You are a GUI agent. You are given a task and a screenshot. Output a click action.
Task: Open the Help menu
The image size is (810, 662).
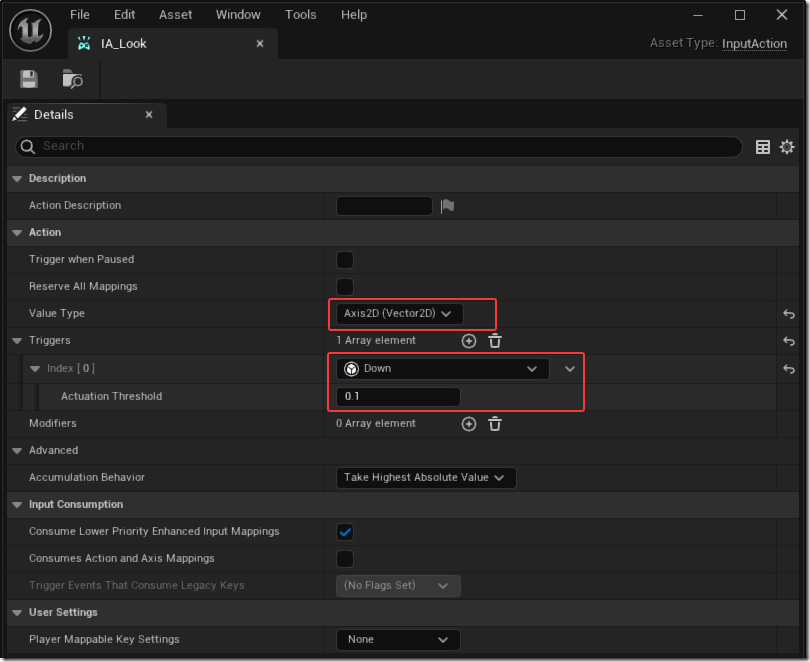pyautogui.click(x=354, y=14)
